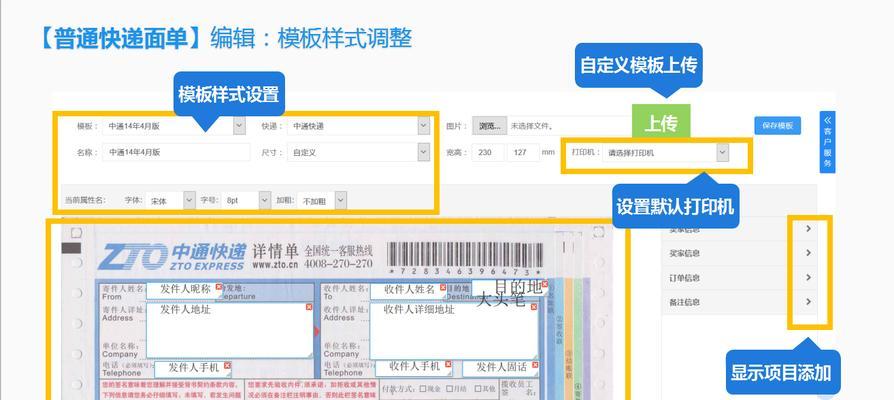This screenshot has width=894, height=400.
Task: Remove the 发件人昵称 field with its red X
Action: pyautogui.click(x=219, y=287)
